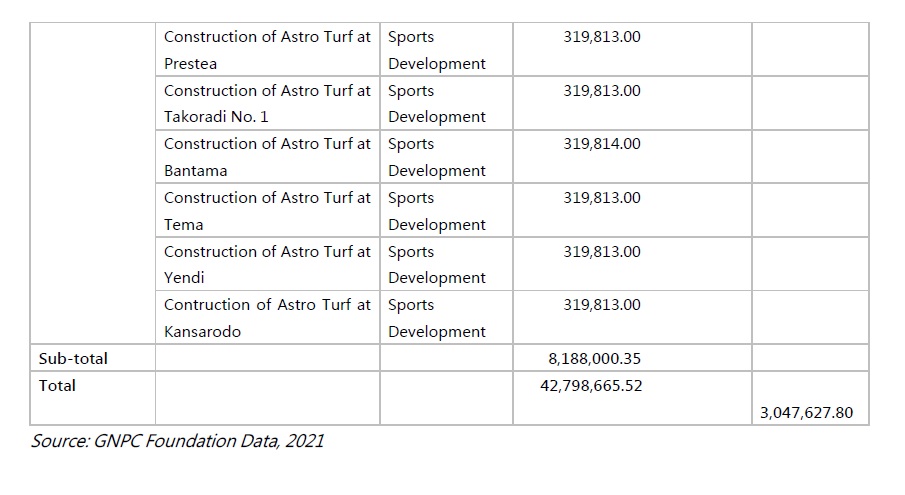Image resolution: width=905 pixels, height=495 pixels.
Task: Select the amount in the Prestea row
Action: (602, 37)
